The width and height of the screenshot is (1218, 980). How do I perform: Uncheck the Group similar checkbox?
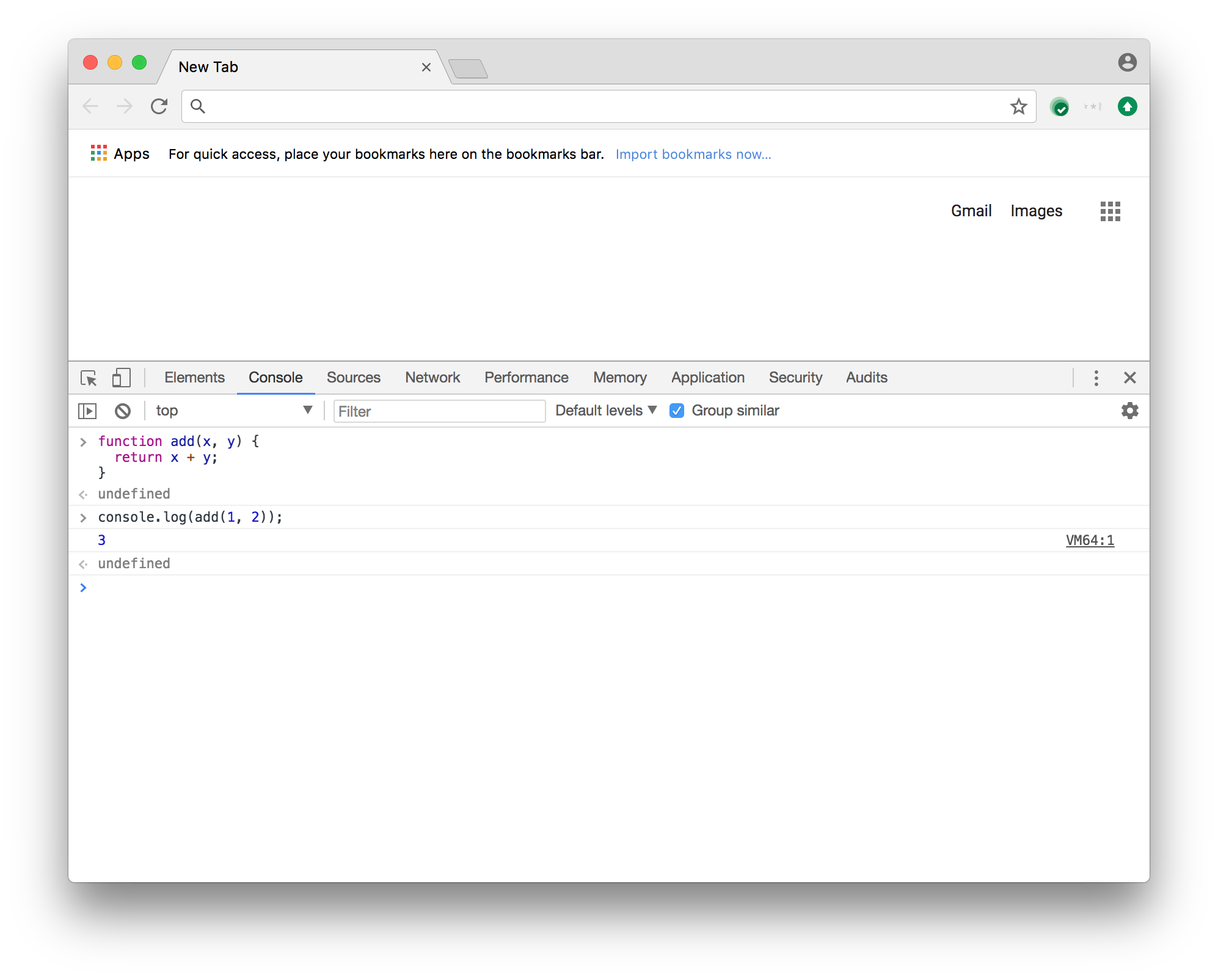676,411
